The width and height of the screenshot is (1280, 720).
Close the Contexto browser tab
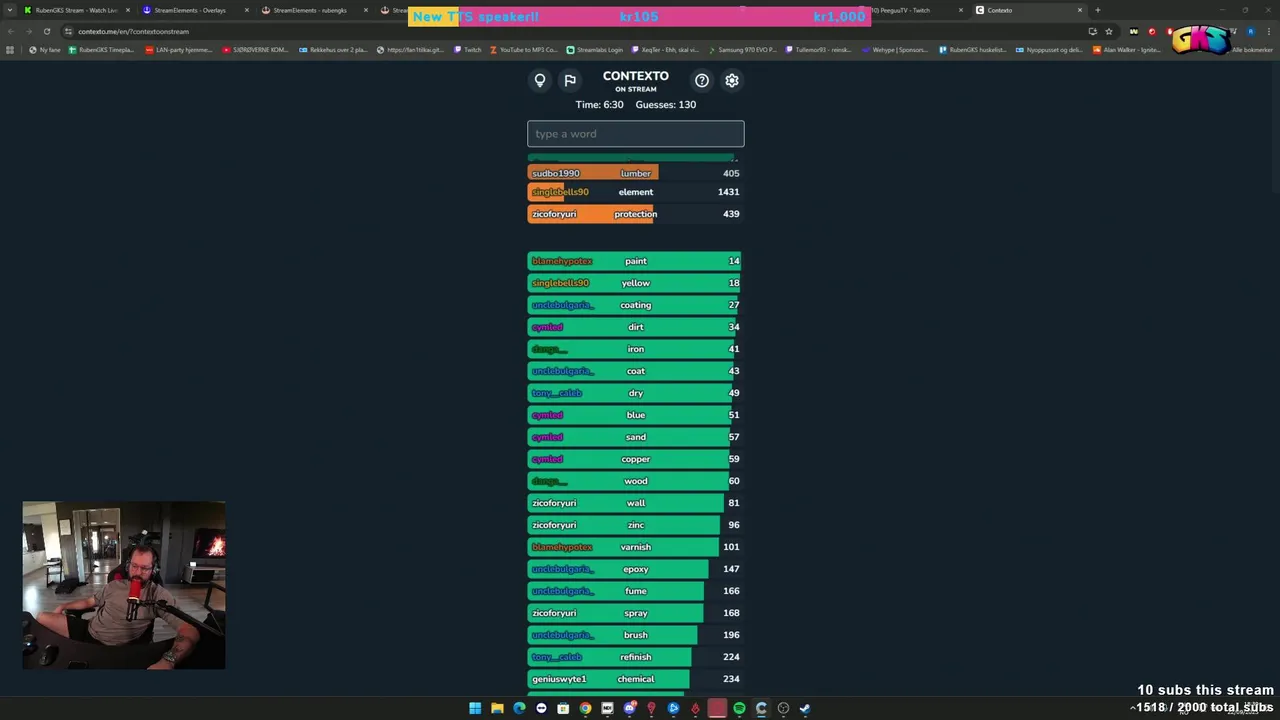1080,10
